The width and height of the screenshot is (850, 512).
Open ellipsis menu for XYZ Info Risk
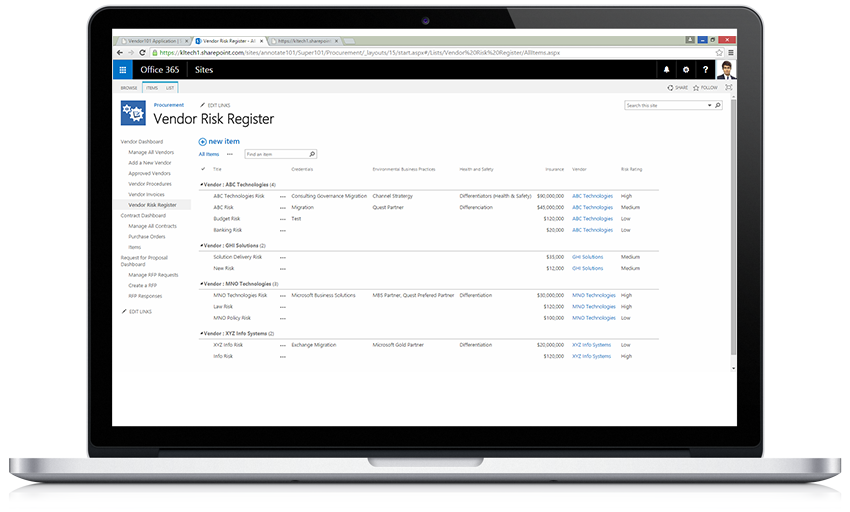(x=282, y=345)
